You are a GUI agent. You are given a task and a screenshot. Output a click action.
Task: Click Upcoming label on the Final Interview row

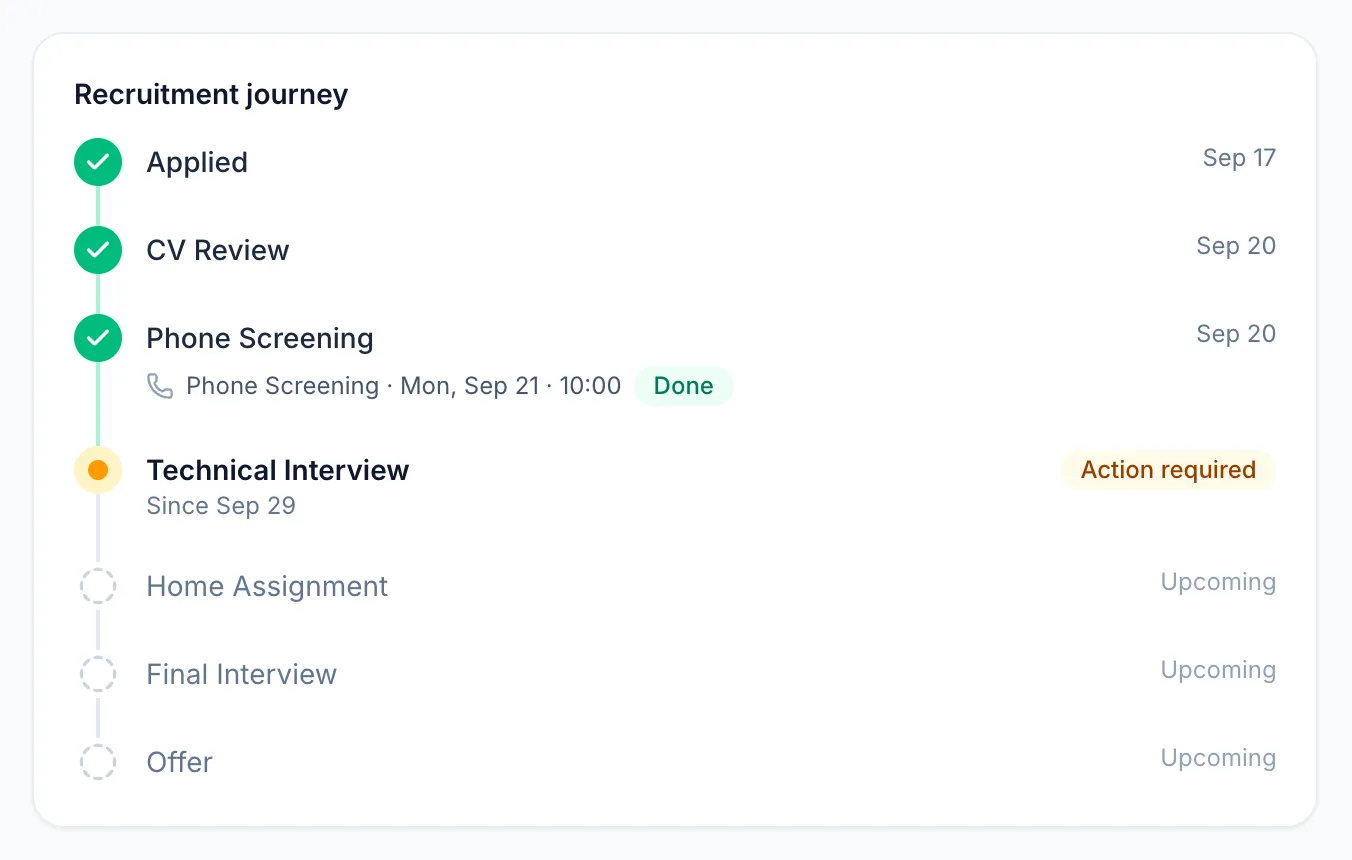[x=1218, y=670]
